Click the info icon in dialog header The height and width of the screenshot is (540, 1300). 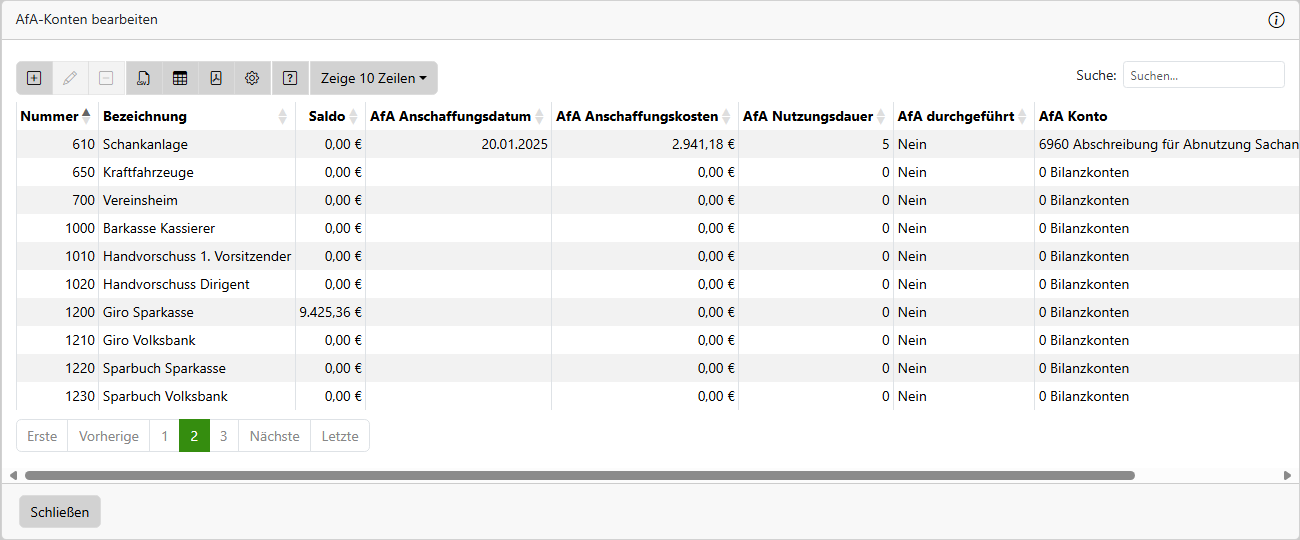pyautogui.click(x=1276, y=20)
